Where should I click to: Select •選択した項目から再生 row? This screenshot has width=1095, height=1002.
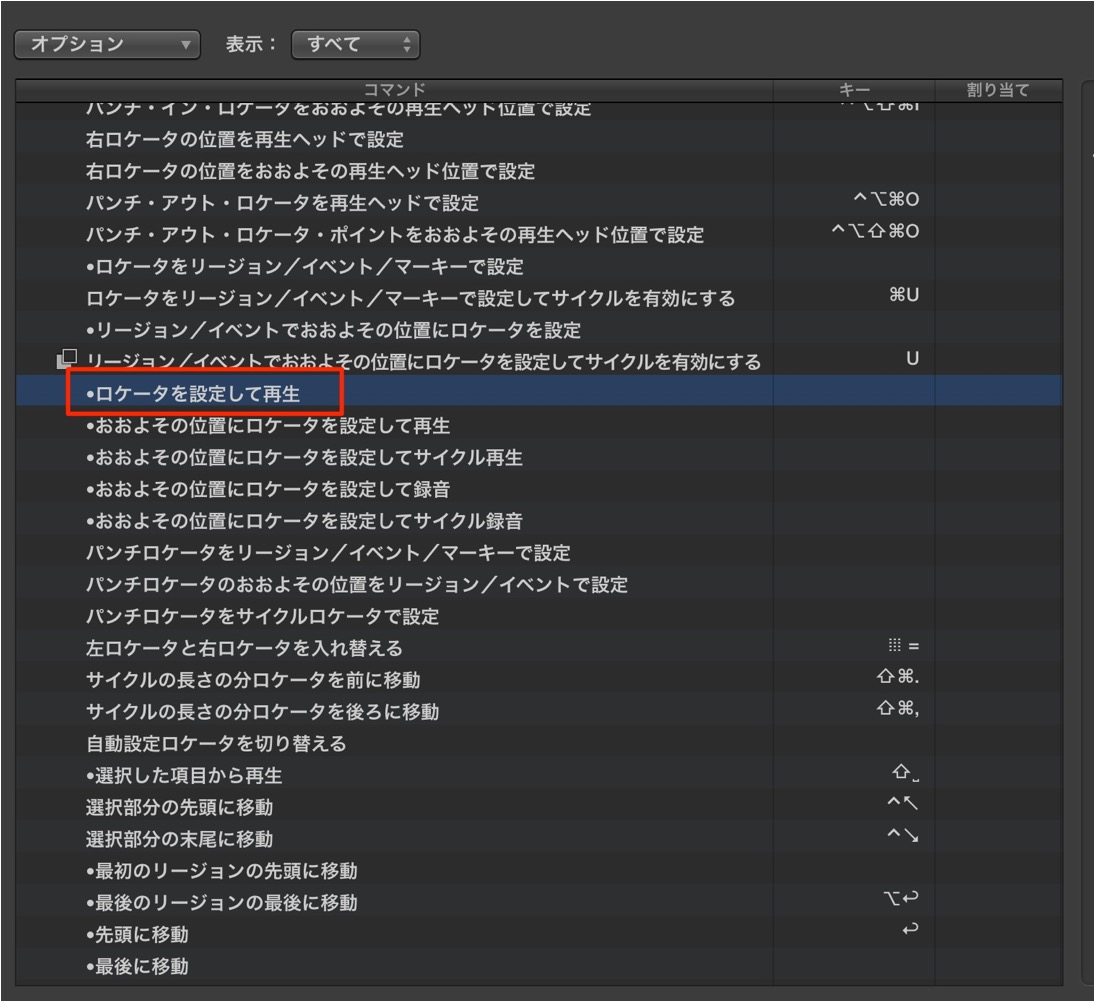[539, 775]
